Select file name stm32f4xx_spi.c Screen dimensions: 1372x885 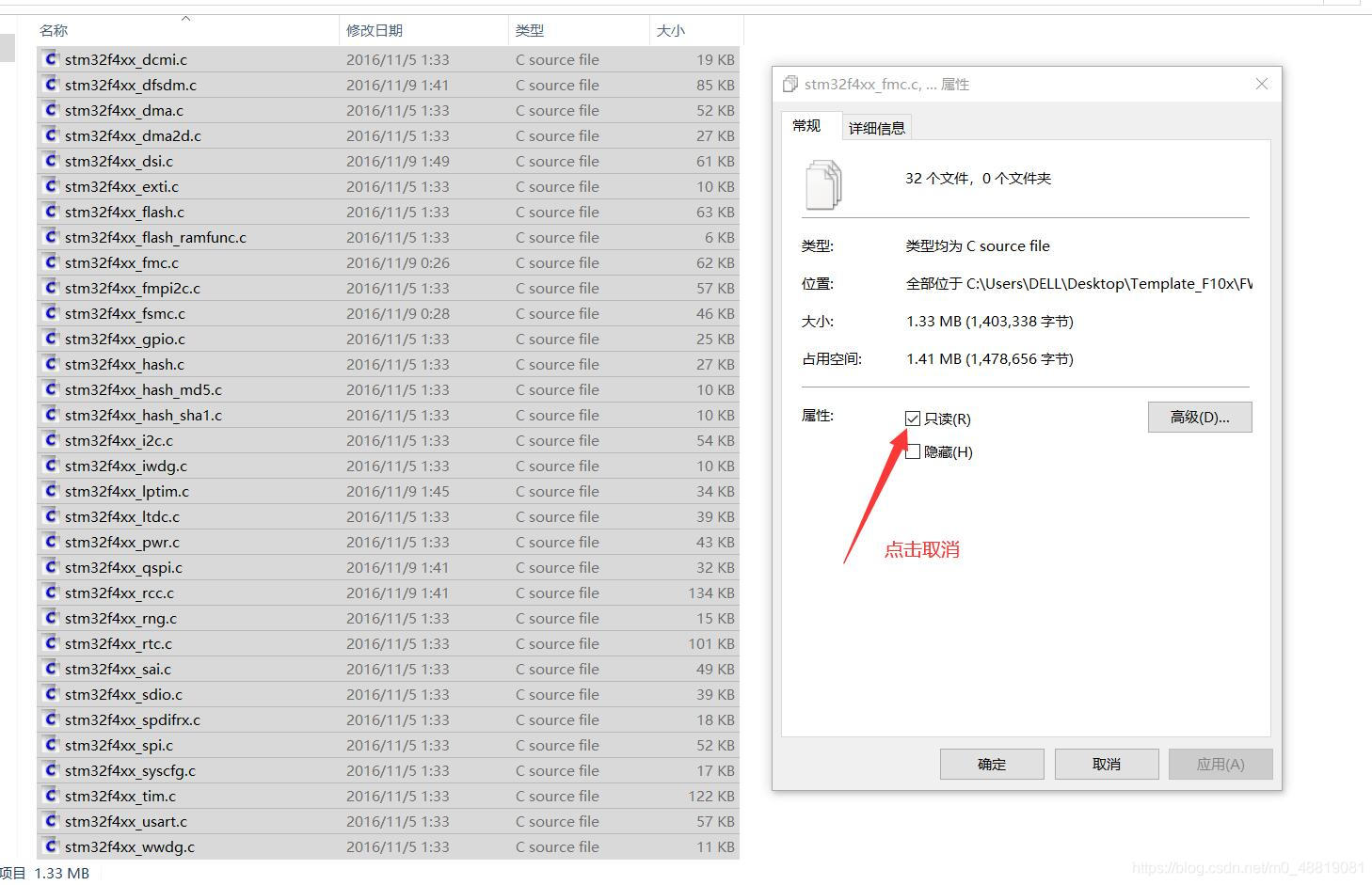(119, 745)
